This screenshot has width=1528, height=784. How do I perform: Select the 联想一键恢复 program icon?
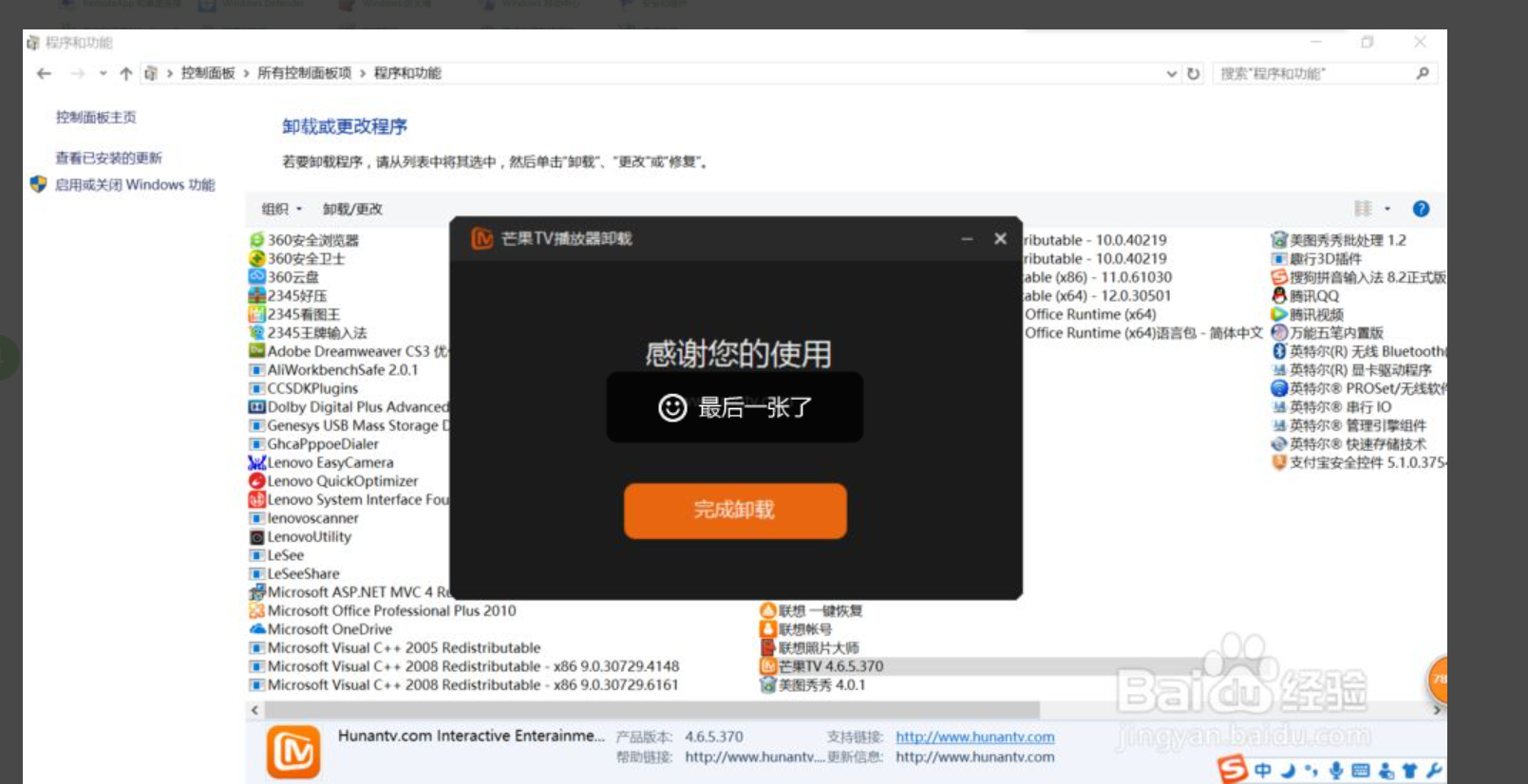point(768,610)
